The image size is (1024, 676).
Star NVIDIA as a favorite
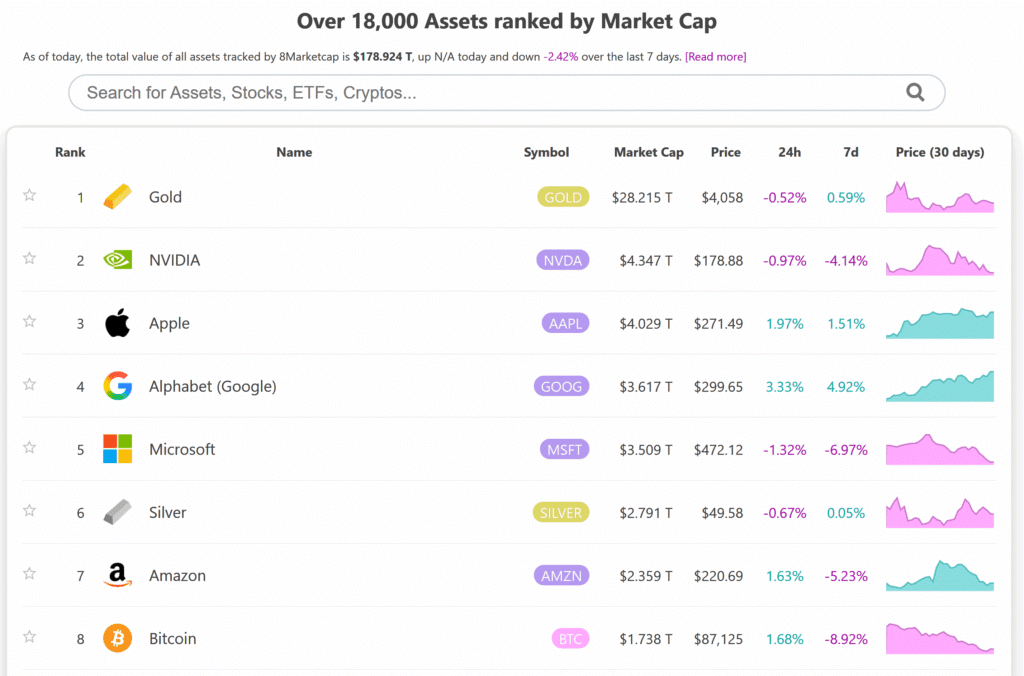[x=29, y=258]
